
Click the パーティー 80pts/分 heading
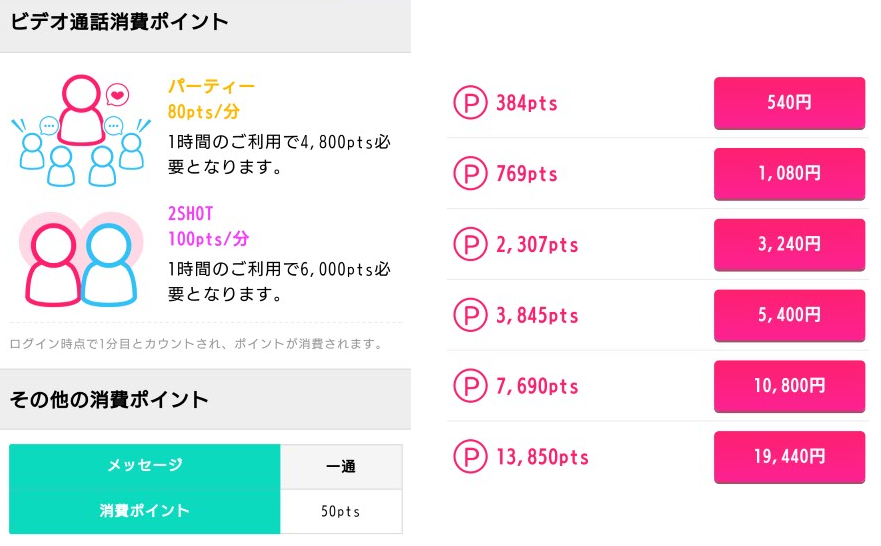click(211, 99)
